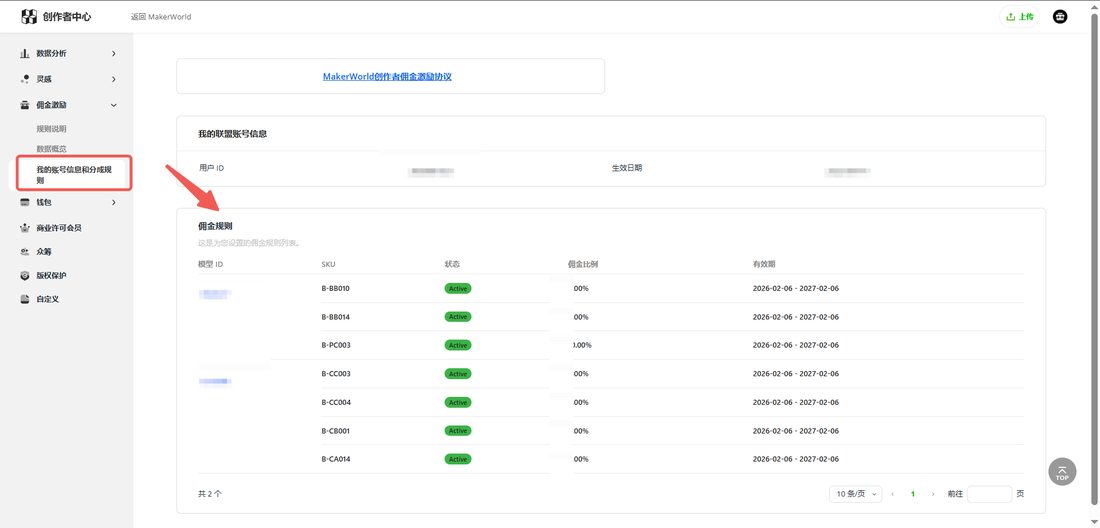Open 规则说明 submenu item
1100x528 pixels.
pyautogui.click(x=51, y=129)
